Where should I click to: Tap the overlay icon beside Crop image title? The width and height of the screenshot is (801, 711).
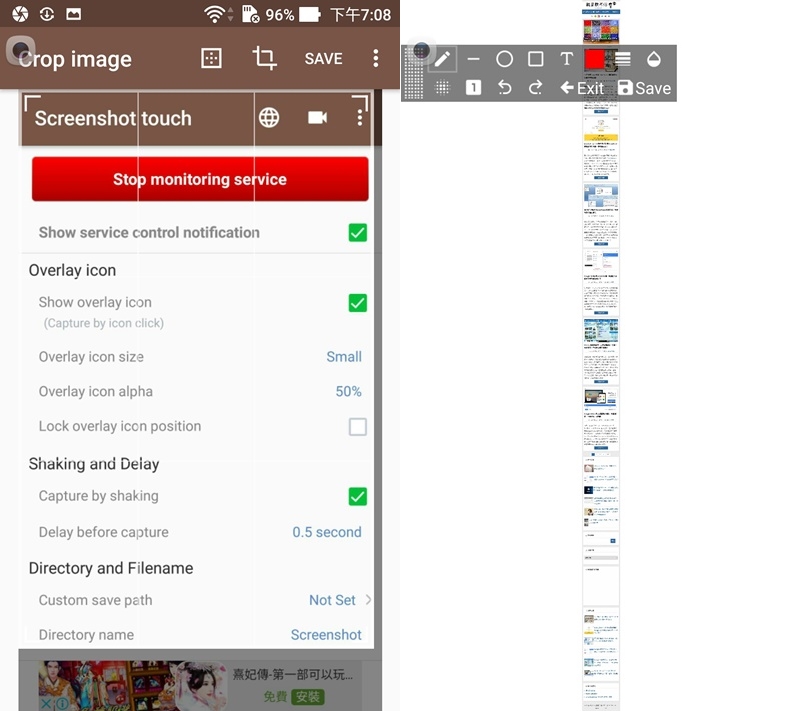click(20, 50)
